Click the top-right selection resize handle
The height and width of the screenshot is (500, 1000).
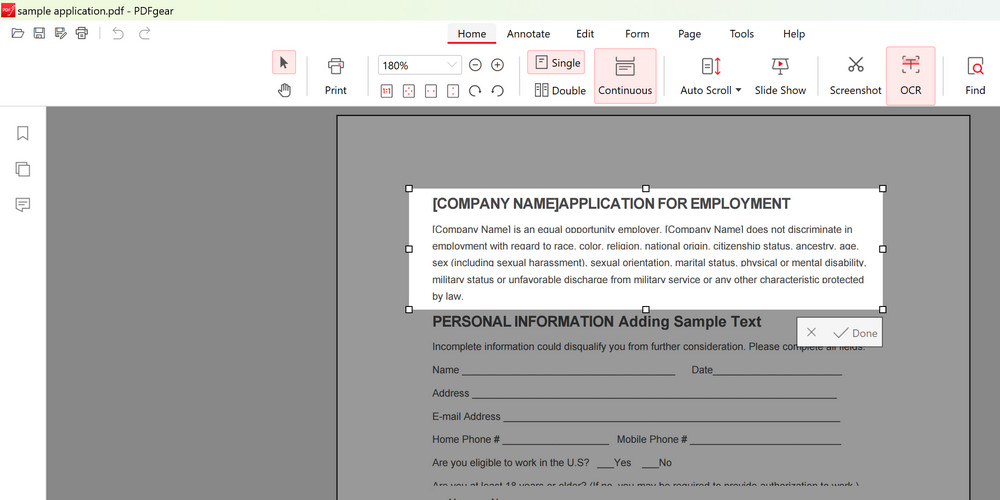[x=883, y=188]
